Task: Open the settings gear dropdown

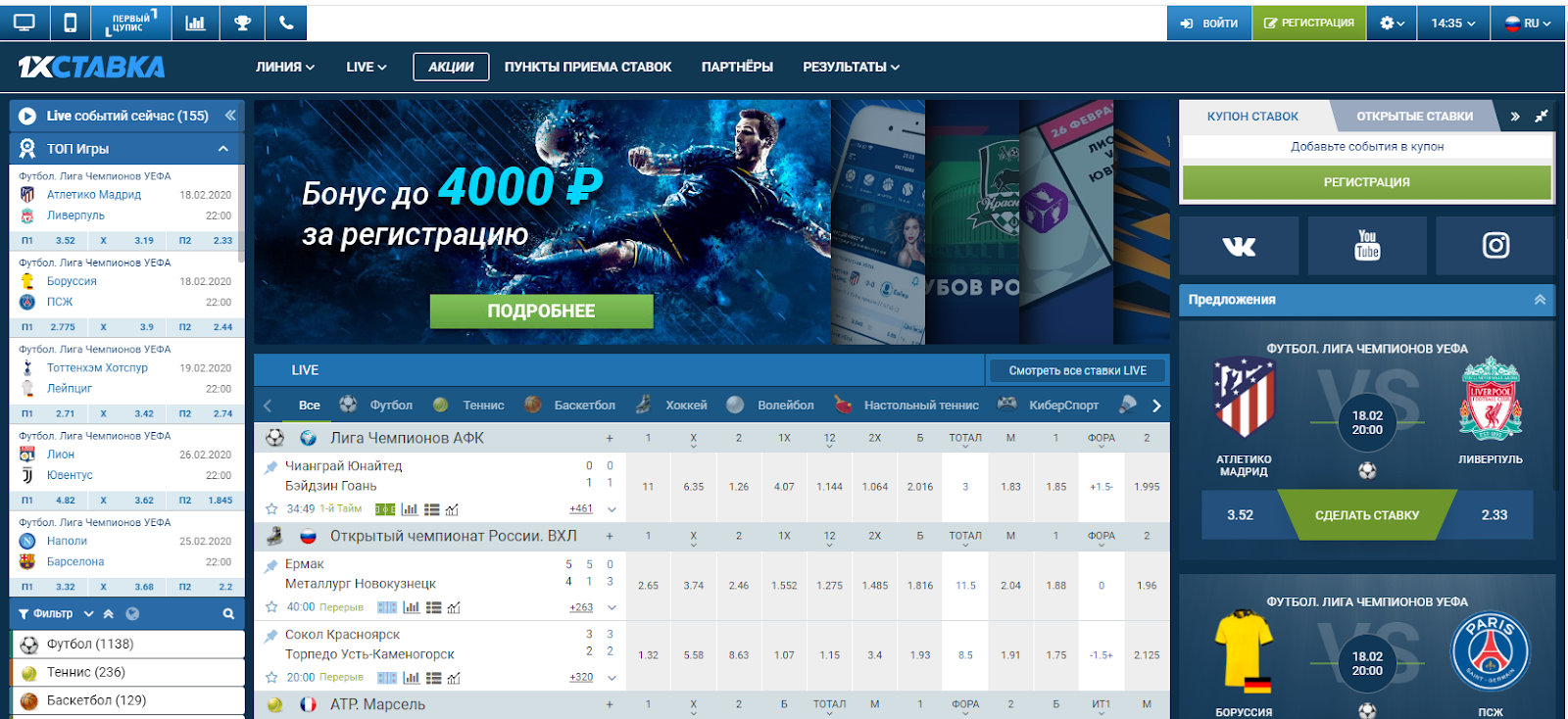Action: tap(1392, 23)
